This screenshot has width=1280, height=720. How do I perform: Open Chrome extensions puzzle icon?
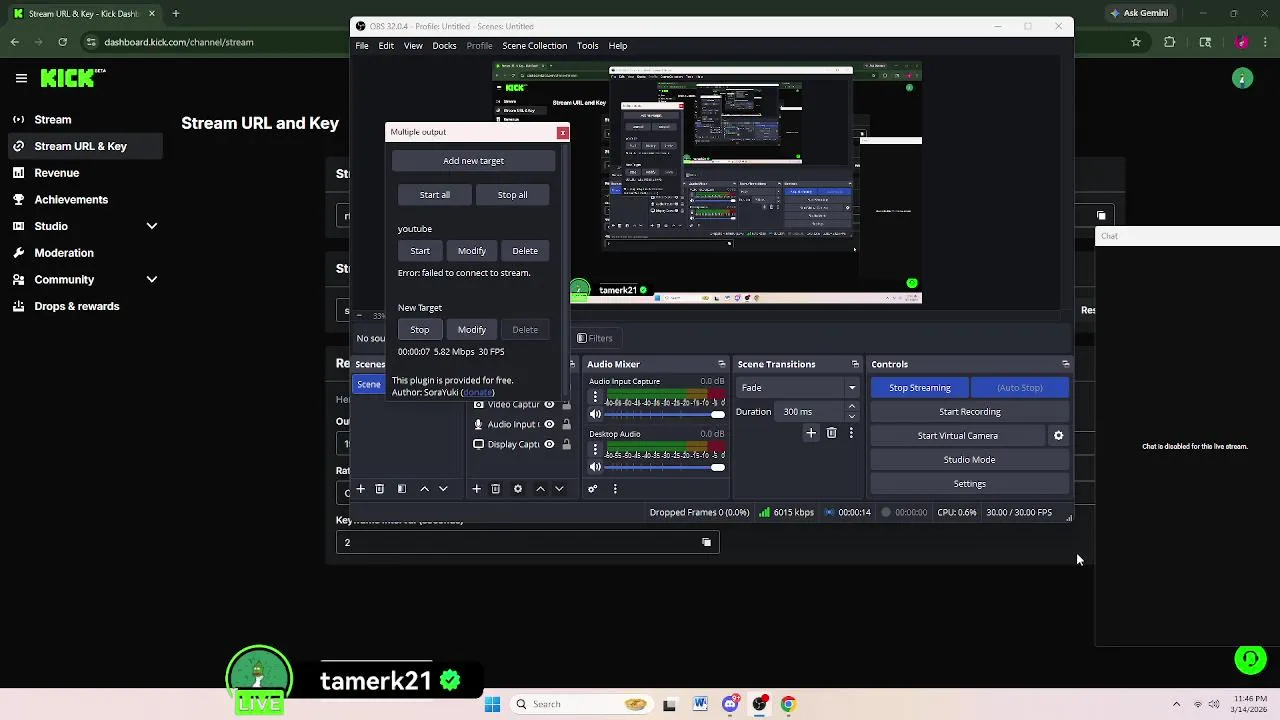tap(1170, 42)
